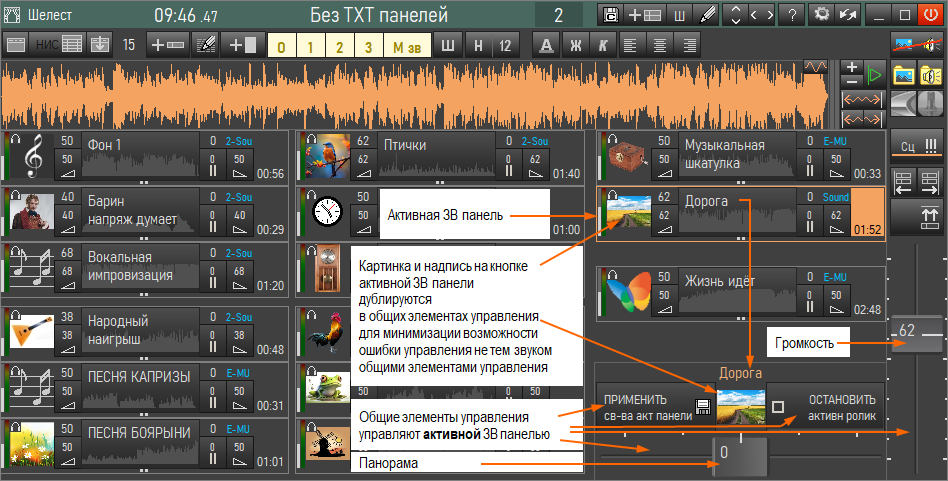Switch to tab 2

click(339, 47)
